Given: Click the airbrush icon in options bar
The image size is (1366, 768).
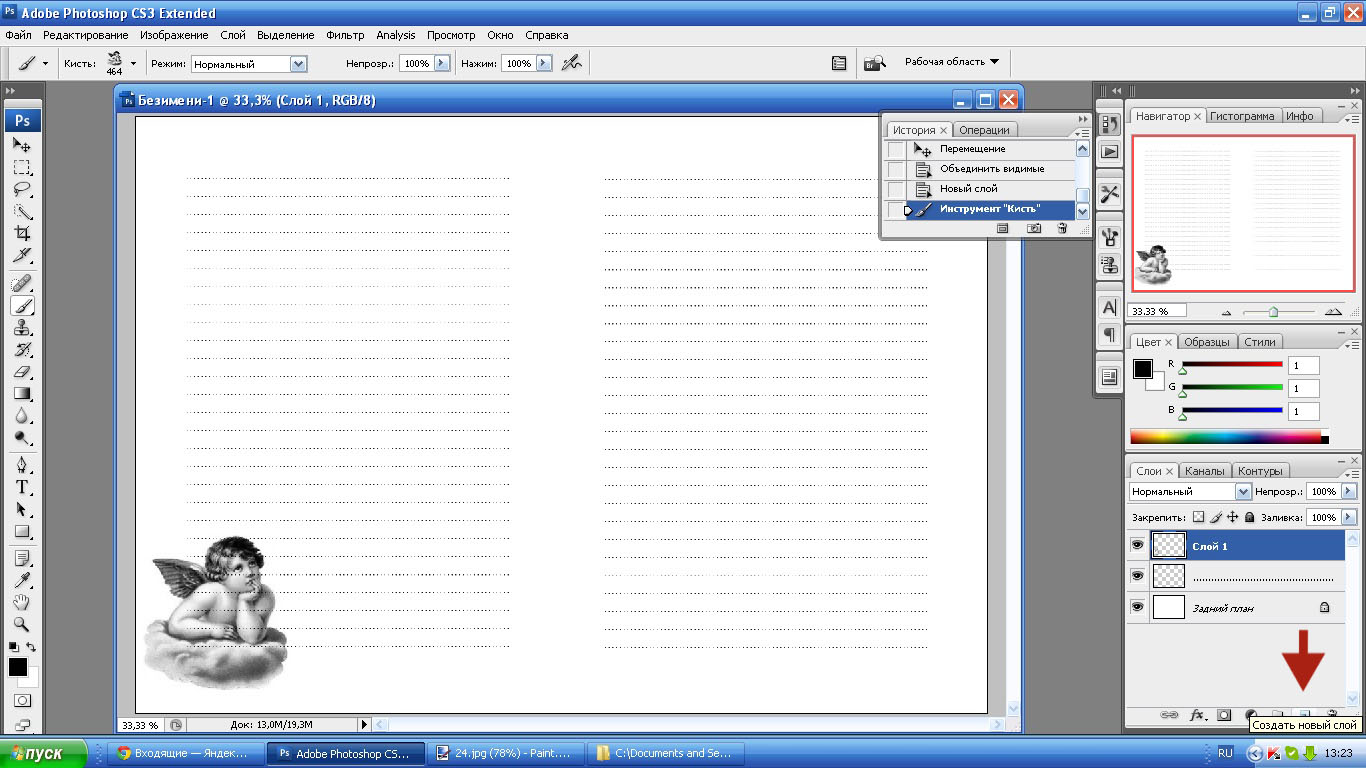Looking at the screenshot, I should coord(572,63).
